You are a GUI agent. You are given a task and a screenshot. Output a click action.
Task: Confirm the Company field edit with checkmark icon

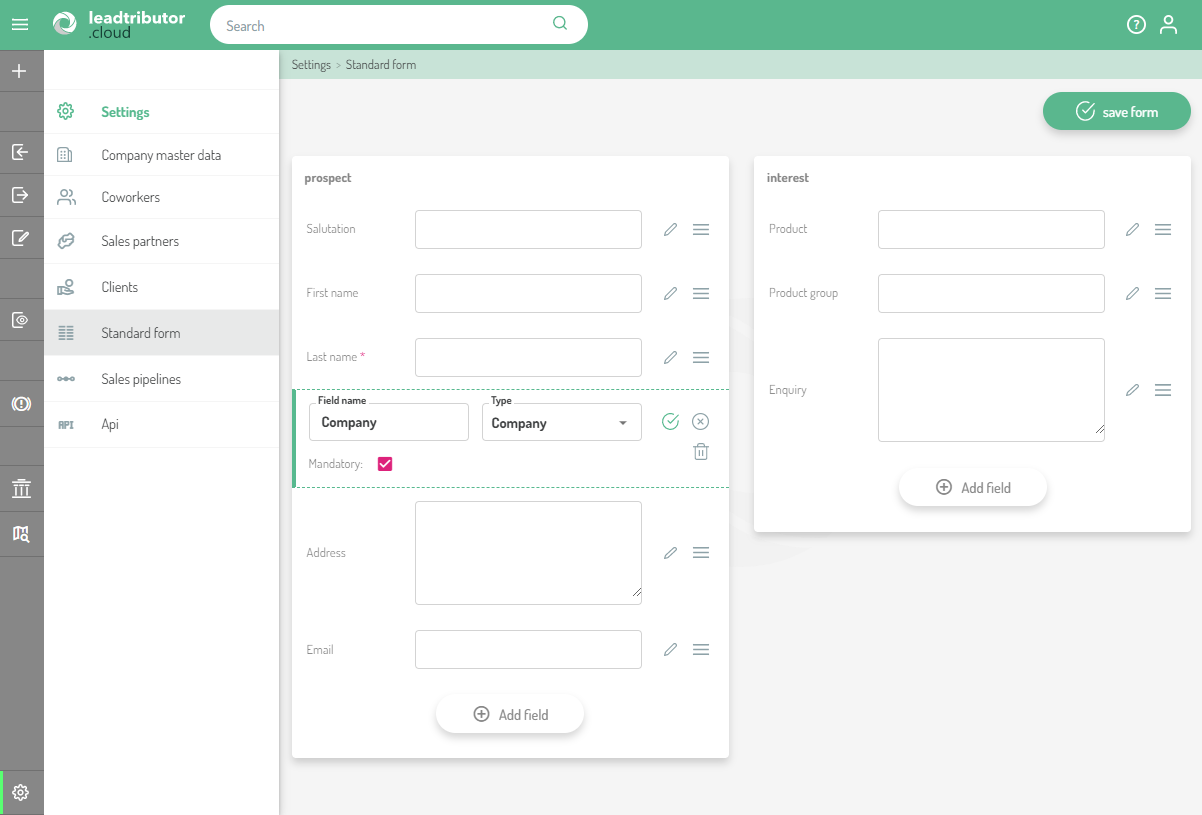[x=670, y=422]
